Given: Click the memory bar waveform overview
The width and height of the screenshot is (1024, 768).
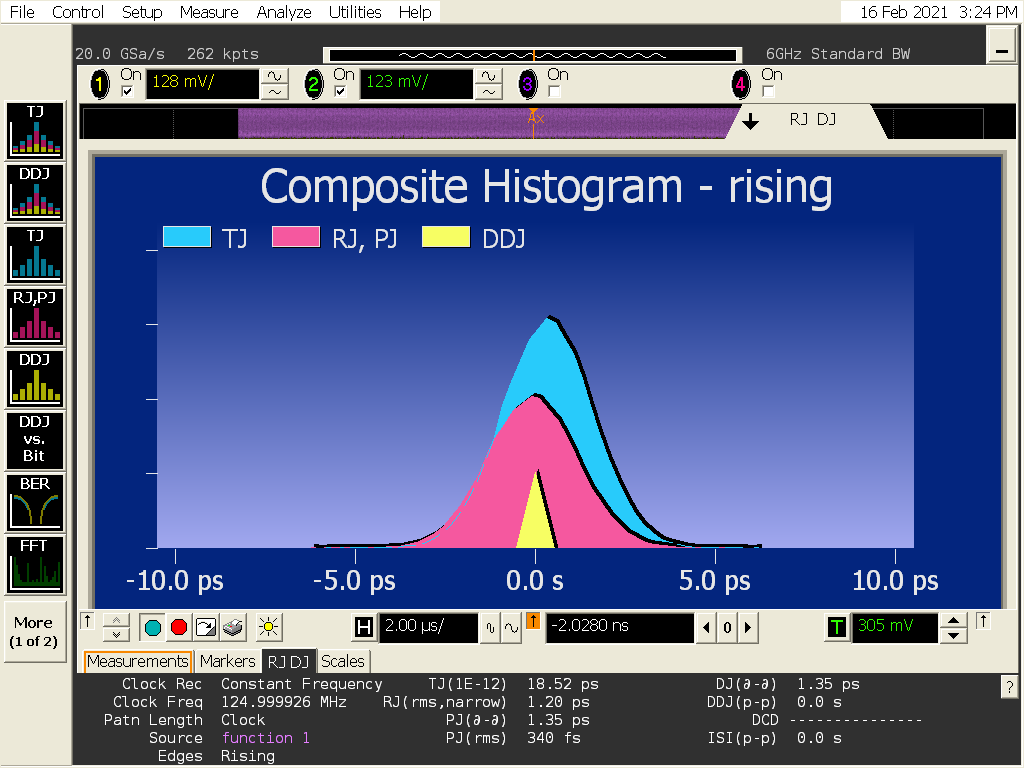Looking at the screenshot, I should point(532,56).
